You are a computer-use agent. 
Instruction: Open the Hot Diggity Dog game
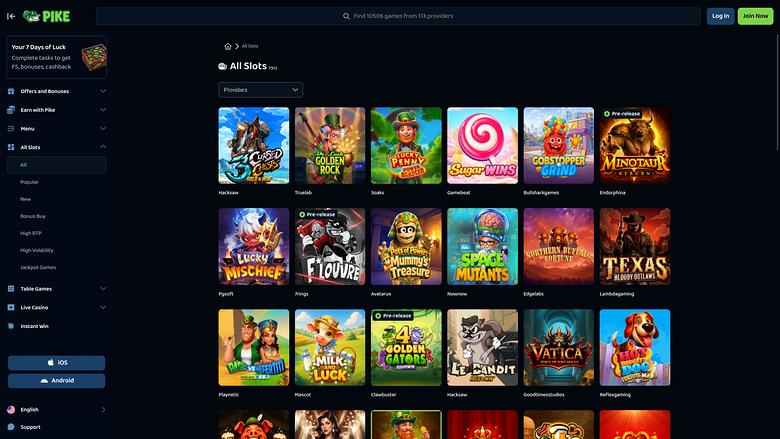point(635,348)
